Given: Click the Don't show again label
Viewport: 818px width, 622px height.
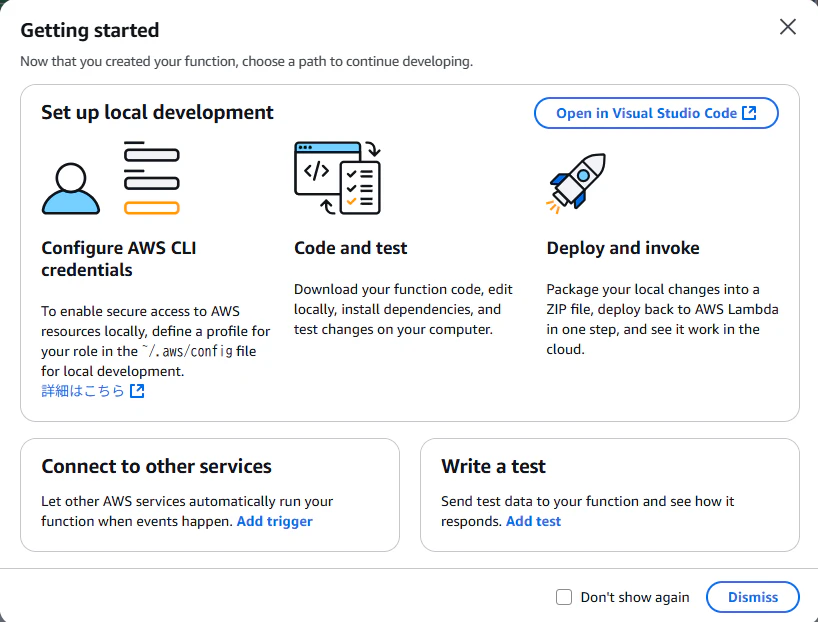Looking at the screenshot, I should [x=635, y=597].
